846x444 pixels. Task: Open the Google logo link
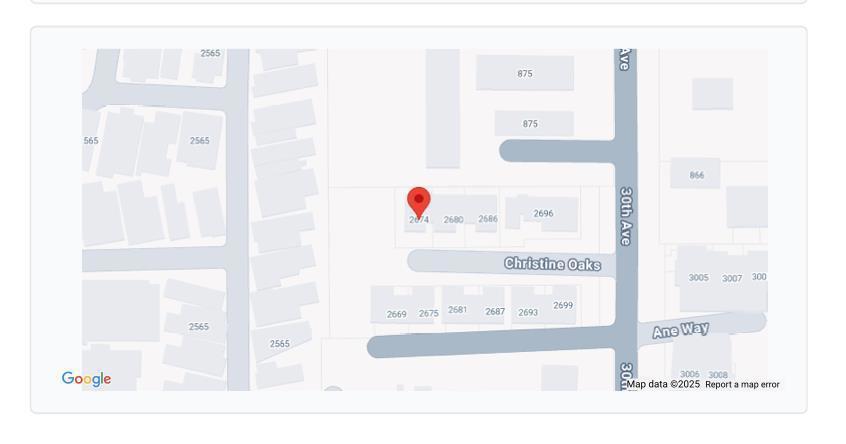click(x=86, y=379)
